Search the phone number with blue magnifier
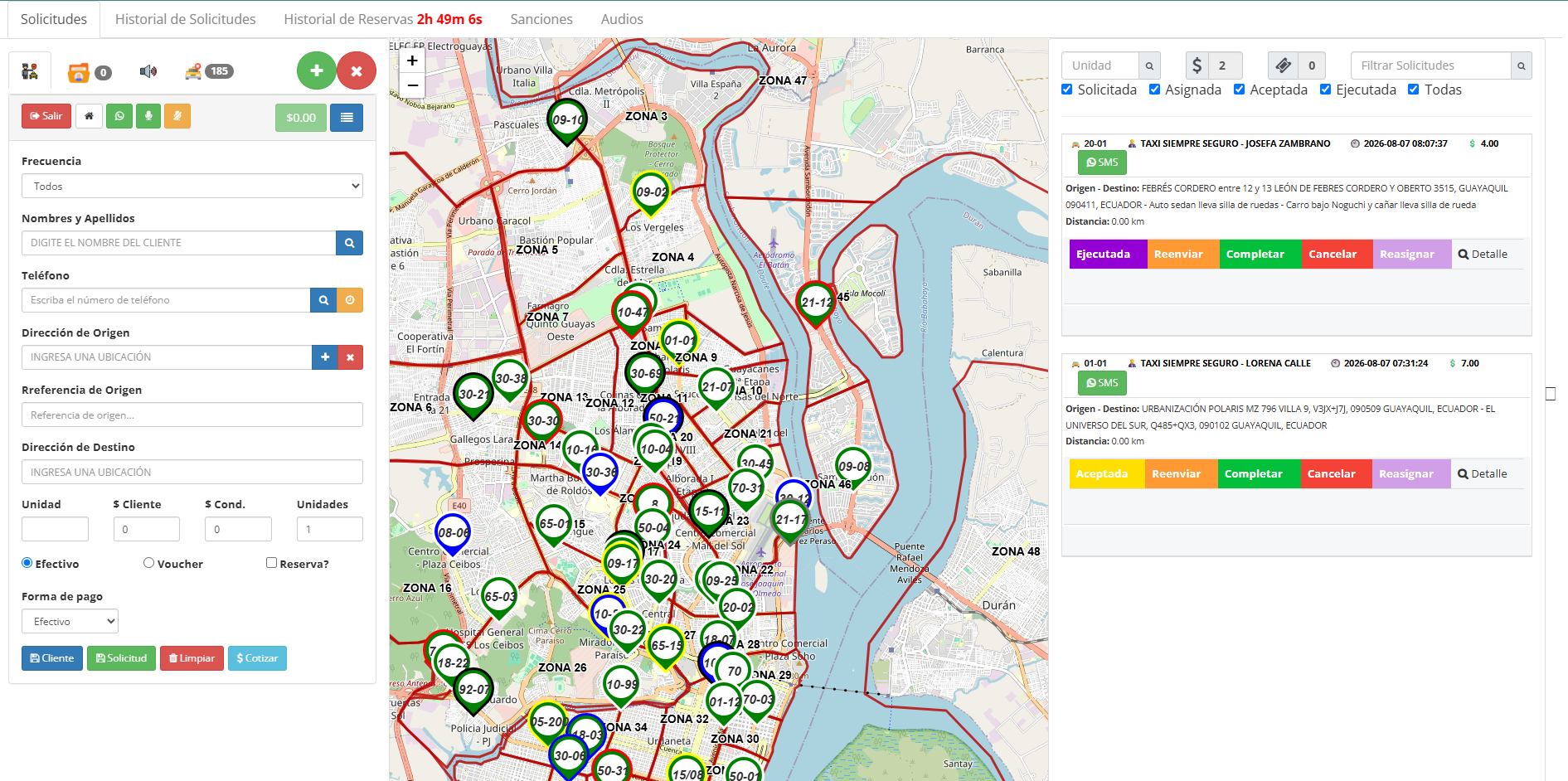Screen dimensions: 1568x781 coord(323,300)
